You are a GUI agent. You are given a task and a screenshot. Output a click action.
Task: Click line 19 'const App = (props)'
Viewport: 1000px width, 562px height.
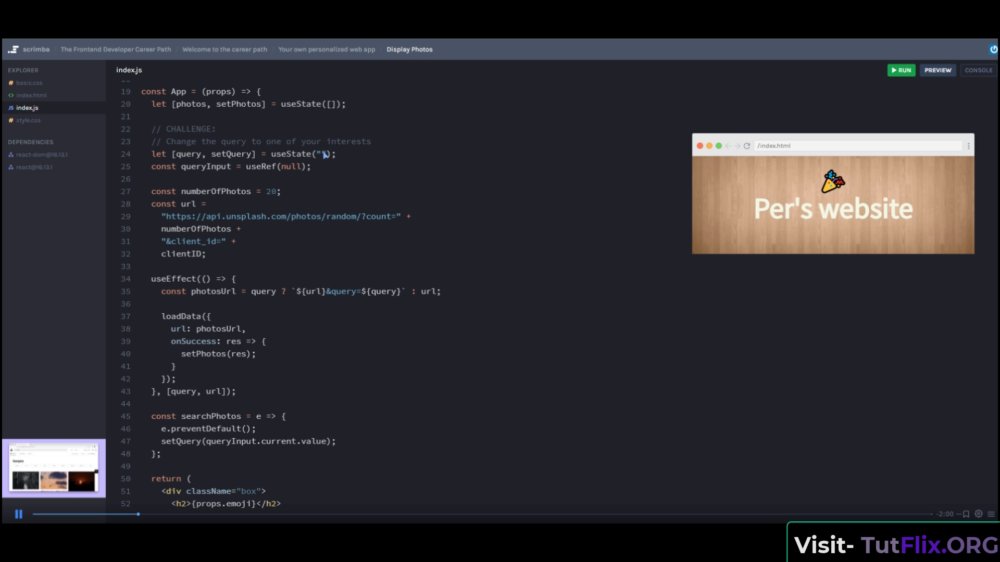201,91
